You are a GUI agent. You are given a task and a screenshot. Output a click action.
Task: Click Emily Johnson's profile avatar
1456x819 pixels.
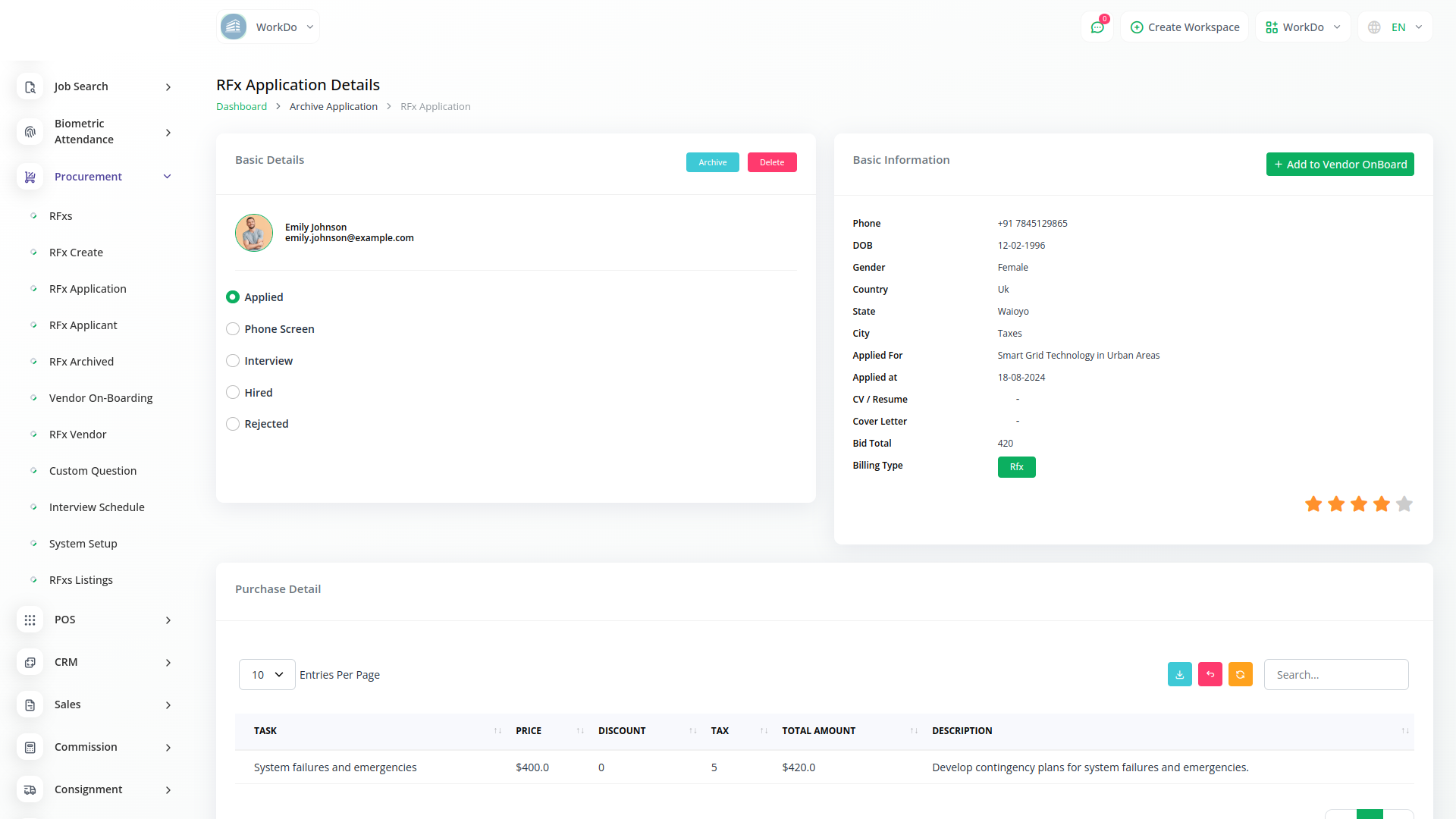254,233
